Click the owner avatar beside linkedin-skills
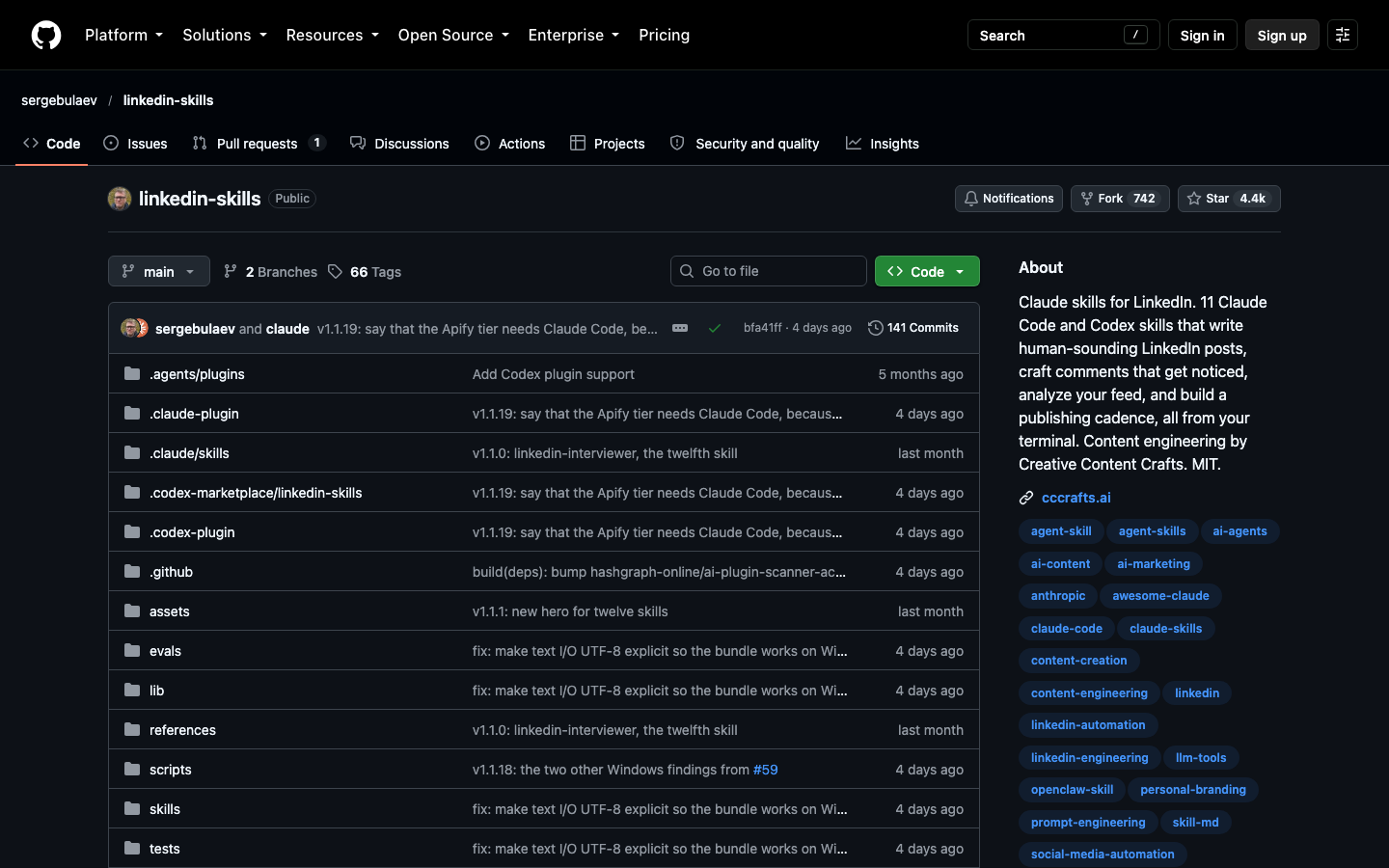The width and height of the screenshot is (1389, 868). (120, 199)
